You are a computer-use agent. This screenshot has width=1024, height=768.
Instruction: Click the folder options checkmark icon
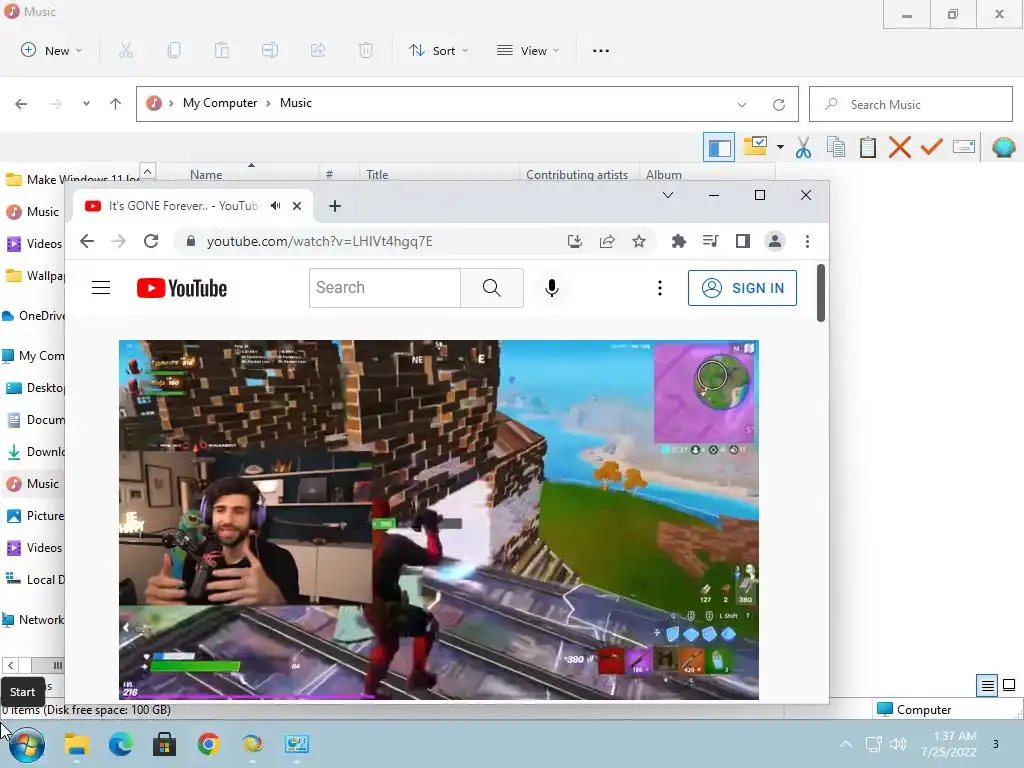(756, 146)
